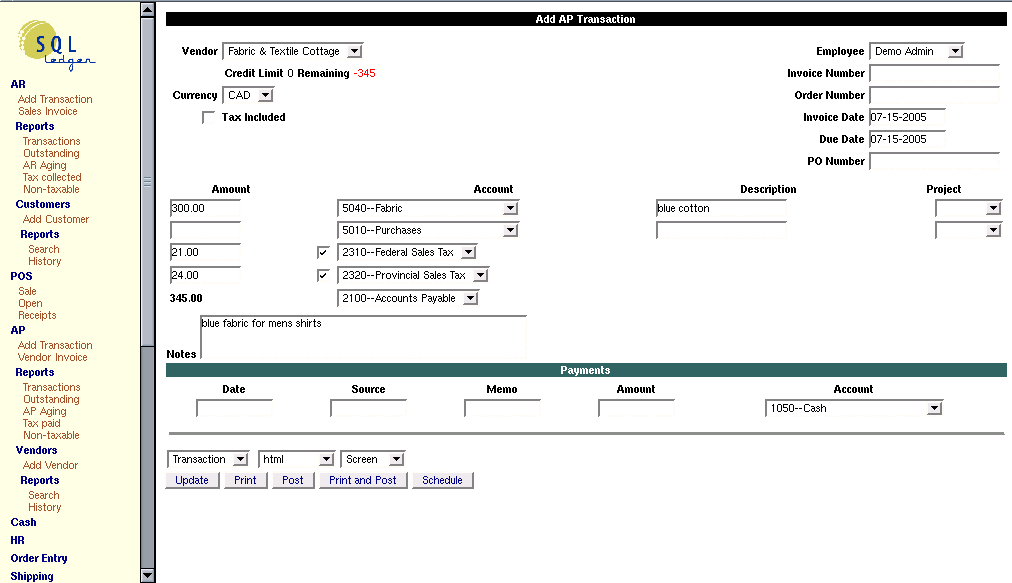The image size is (1012, 583).
Task: Open Vendor Invoice under AP
Action: [53, 357]
